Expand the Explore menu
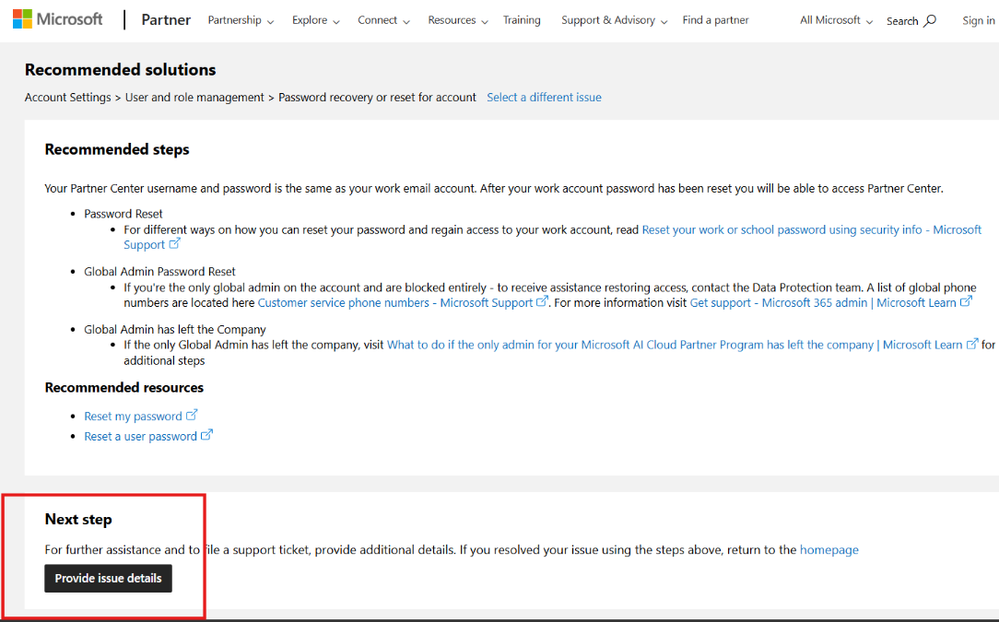 (316, 20)
